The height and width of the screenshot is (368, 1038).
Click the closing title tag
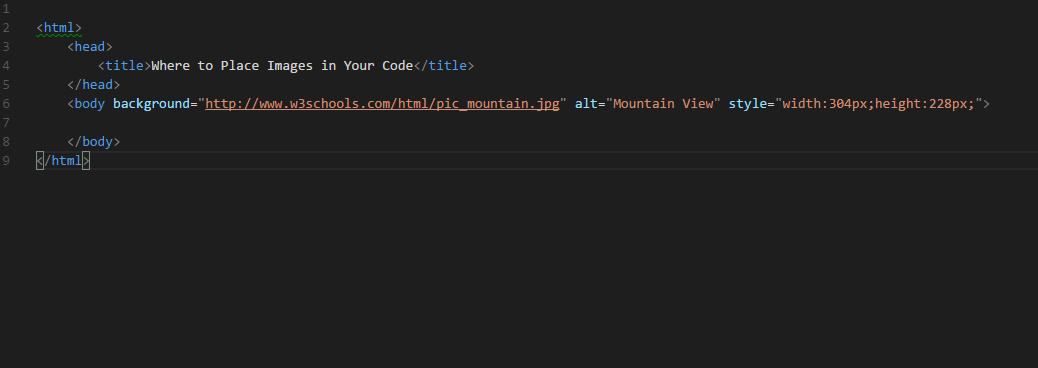[444, 66]
